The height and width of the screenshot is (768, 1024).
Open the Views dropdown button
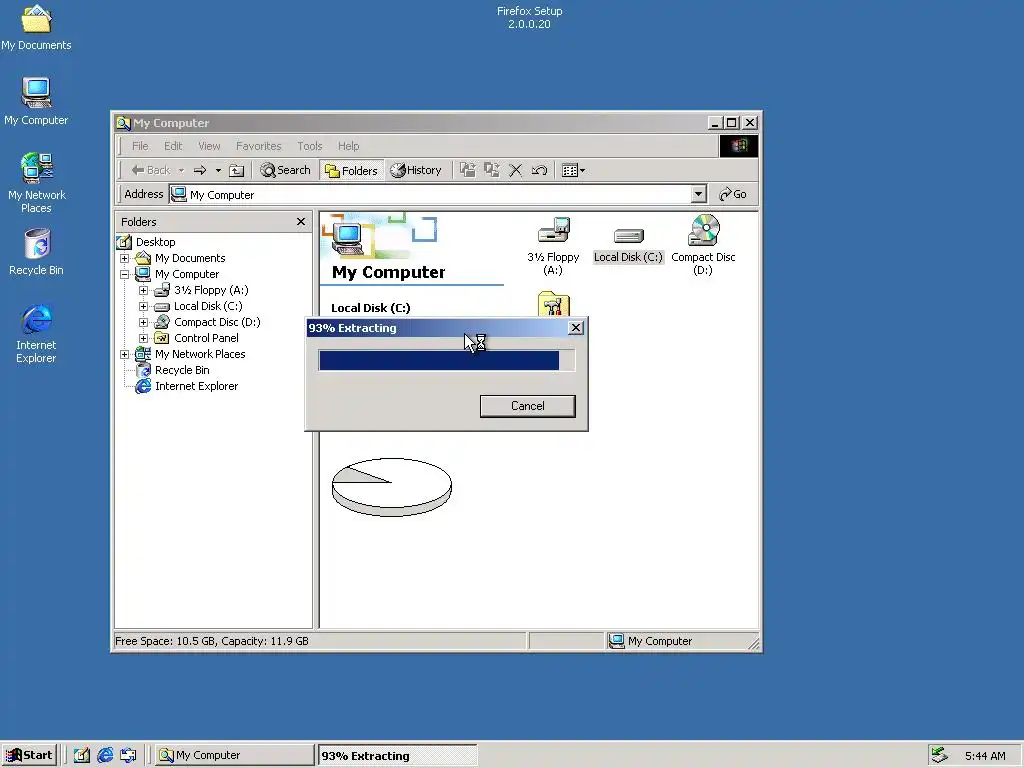573,170
